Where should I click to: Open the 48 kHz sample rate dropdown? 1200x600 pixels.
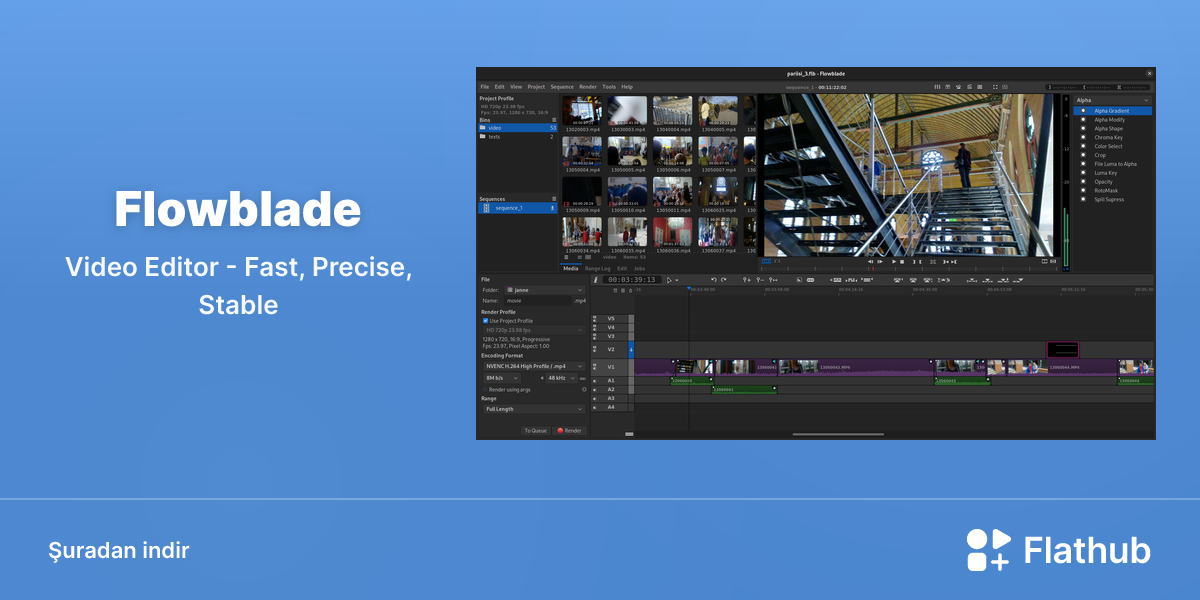(x=561, y=378)
